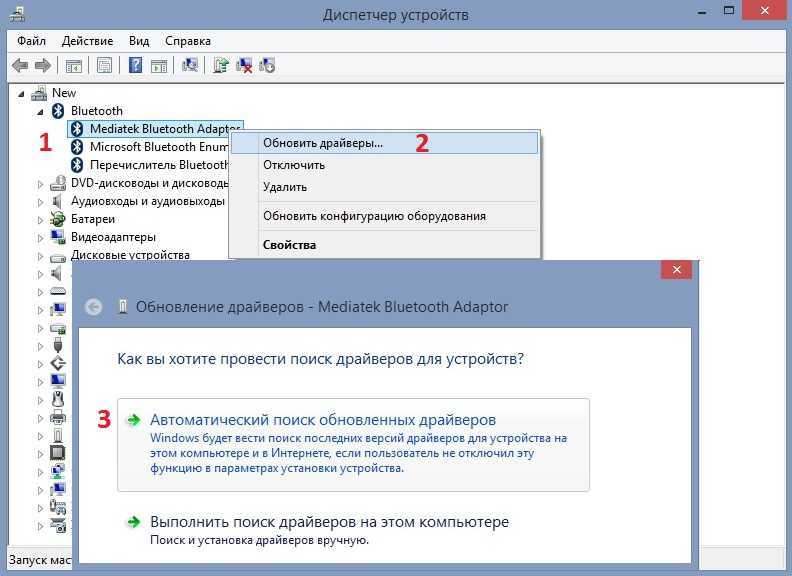
Task: Choose Свойства from context menu
Action: tap(385, 245)
